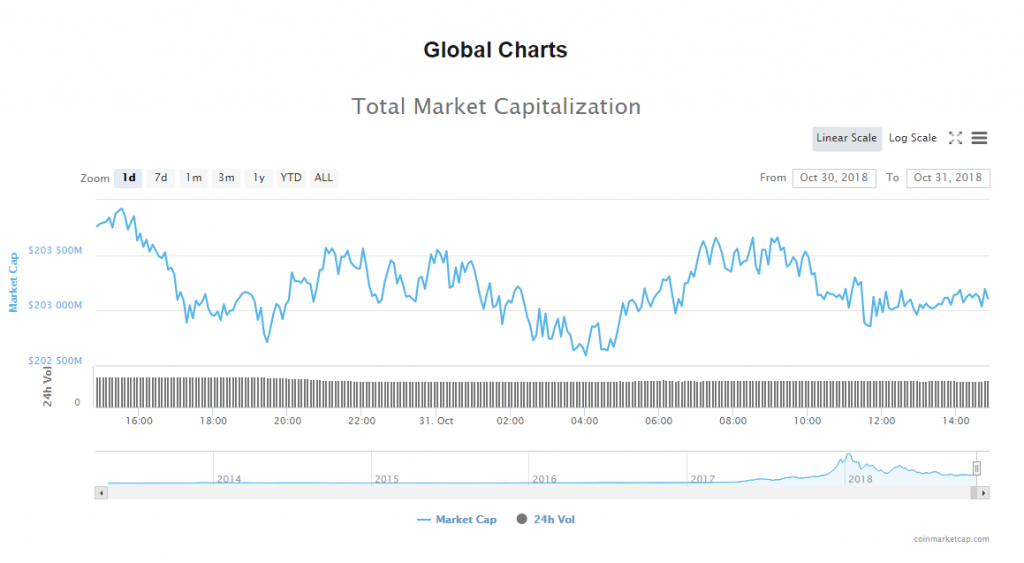1024x563 pixels.
Task: Choose the YTD zoom range
Action: click(291, 178)
